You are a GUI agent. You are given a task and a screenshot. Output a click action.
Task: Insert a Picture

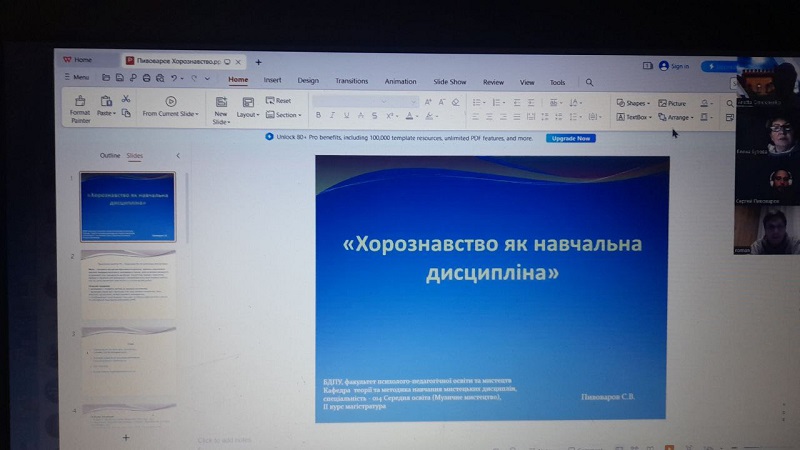(x=672, y=103)
